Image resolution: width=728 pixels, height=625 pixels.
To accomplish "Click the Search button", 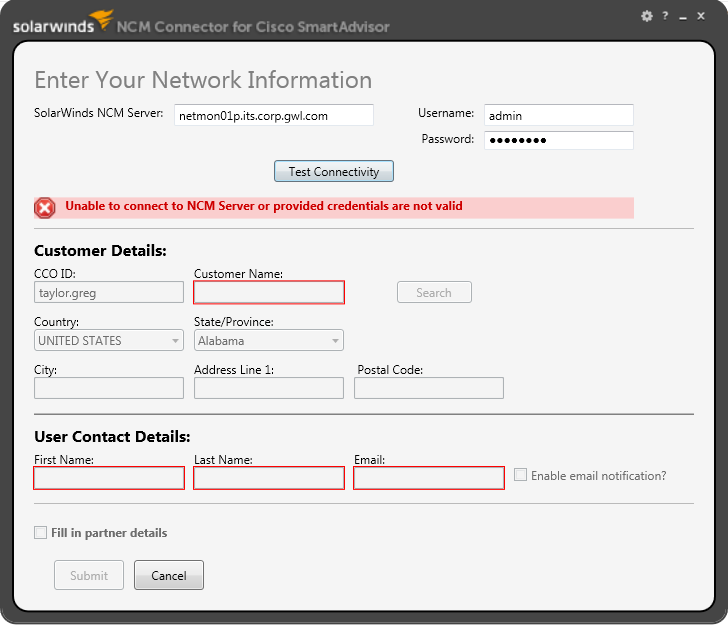I will coord(434,293).
